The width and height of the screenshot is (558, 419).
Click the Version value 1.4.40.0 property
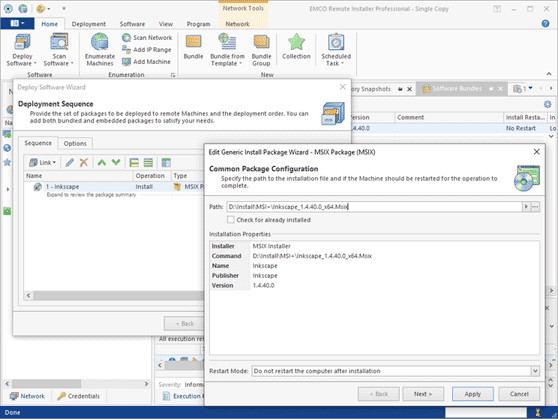(263, 286)
